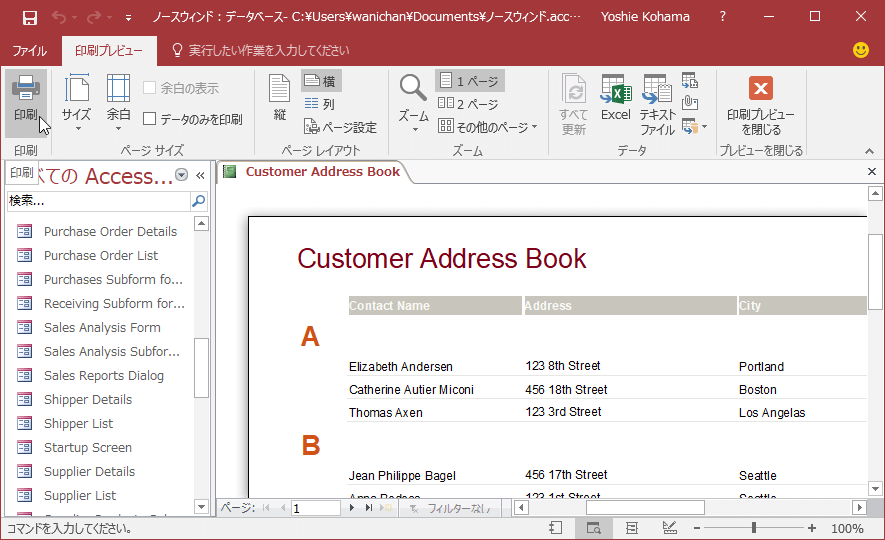Open Supplier Details in the navigation pane
Image resolution: width=885 pixels, height=540 pixels.
tap(89, 472)
